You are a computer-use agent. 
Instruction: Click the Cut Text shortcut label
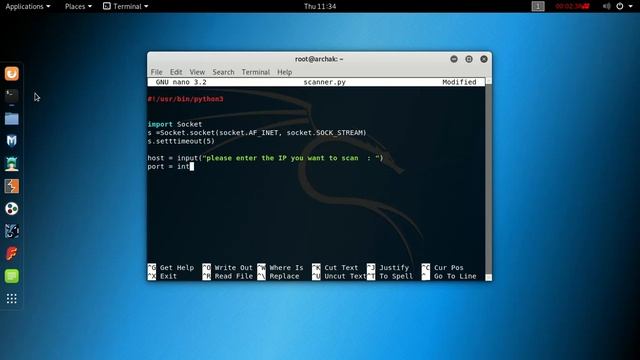[341, 268]
